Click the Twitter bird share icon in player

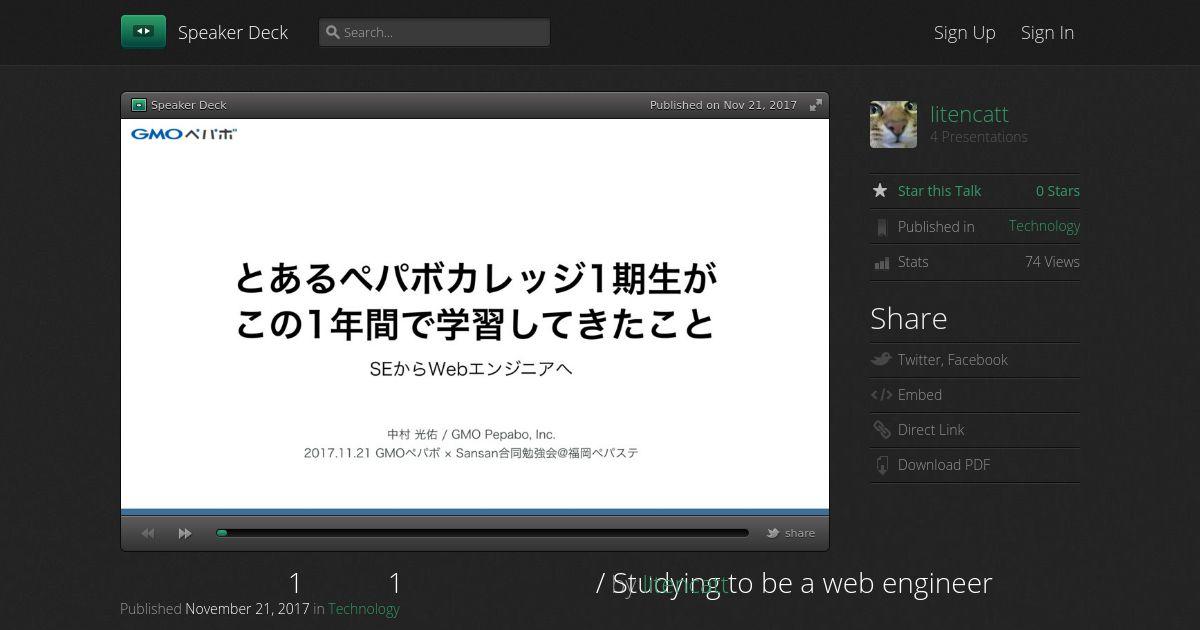[773, 533]
